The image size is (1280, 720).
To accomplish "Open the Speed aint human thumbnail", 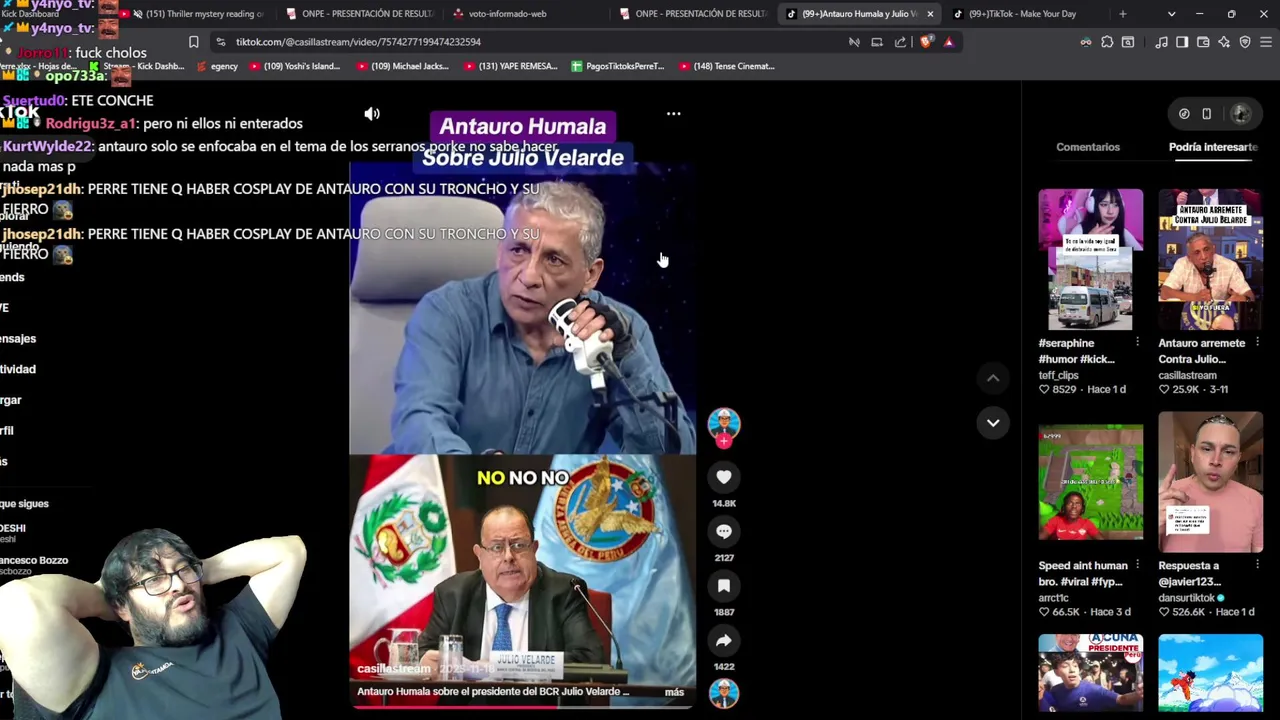I will point(1090,482).
